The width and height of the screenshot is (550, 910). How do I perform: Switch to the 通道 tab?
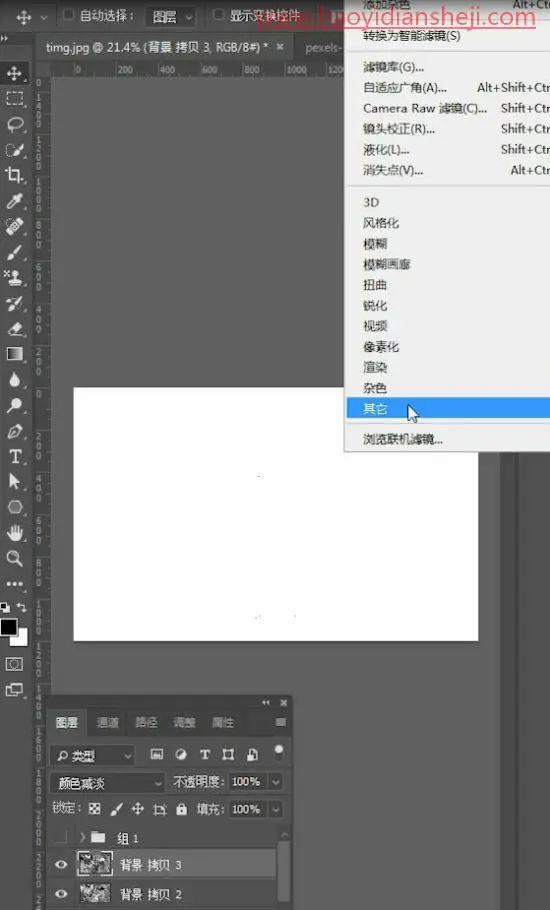pyautogui.click(x=107, y=723)
